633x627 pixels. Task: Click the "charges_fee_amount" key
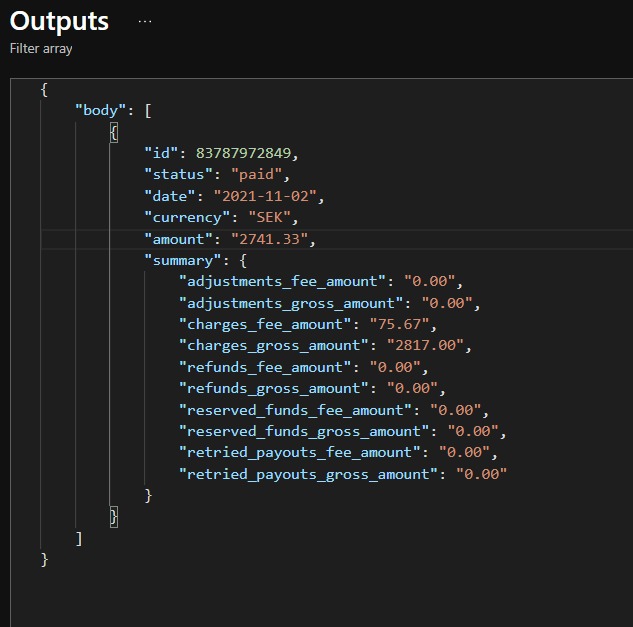tap(265, 324)
